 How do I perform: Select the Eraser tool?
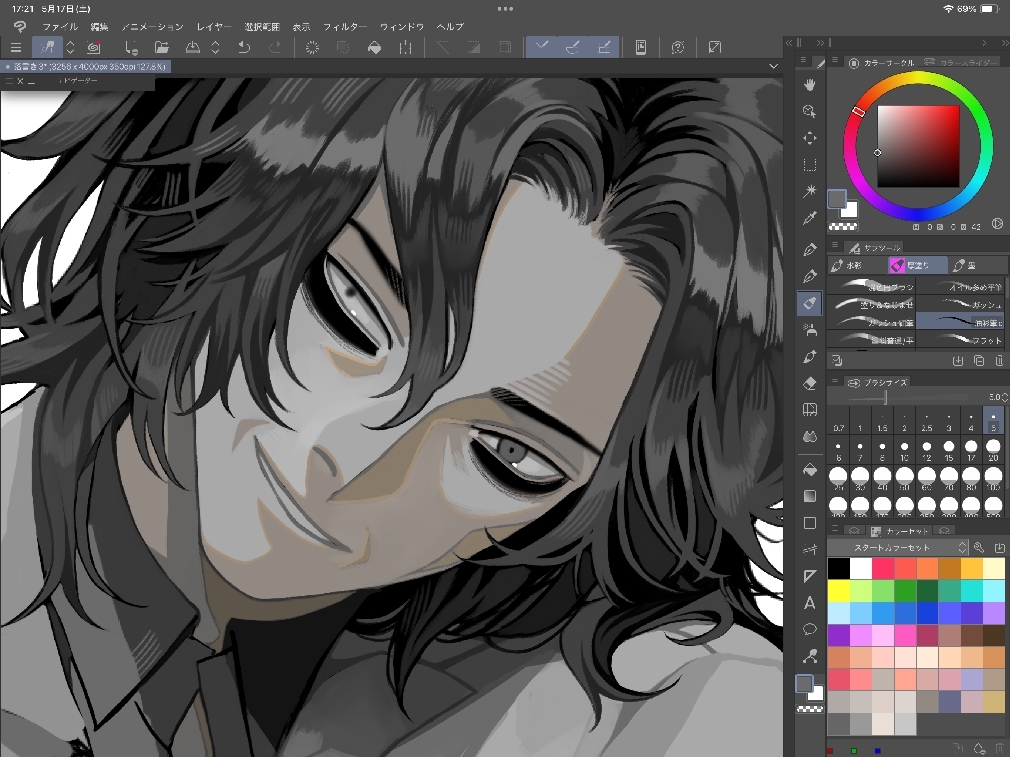click(x=810, y=382)
